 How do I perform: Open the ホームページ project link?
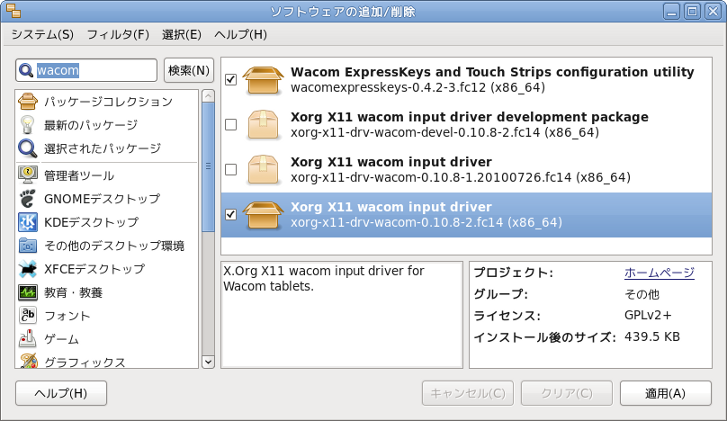659,273
